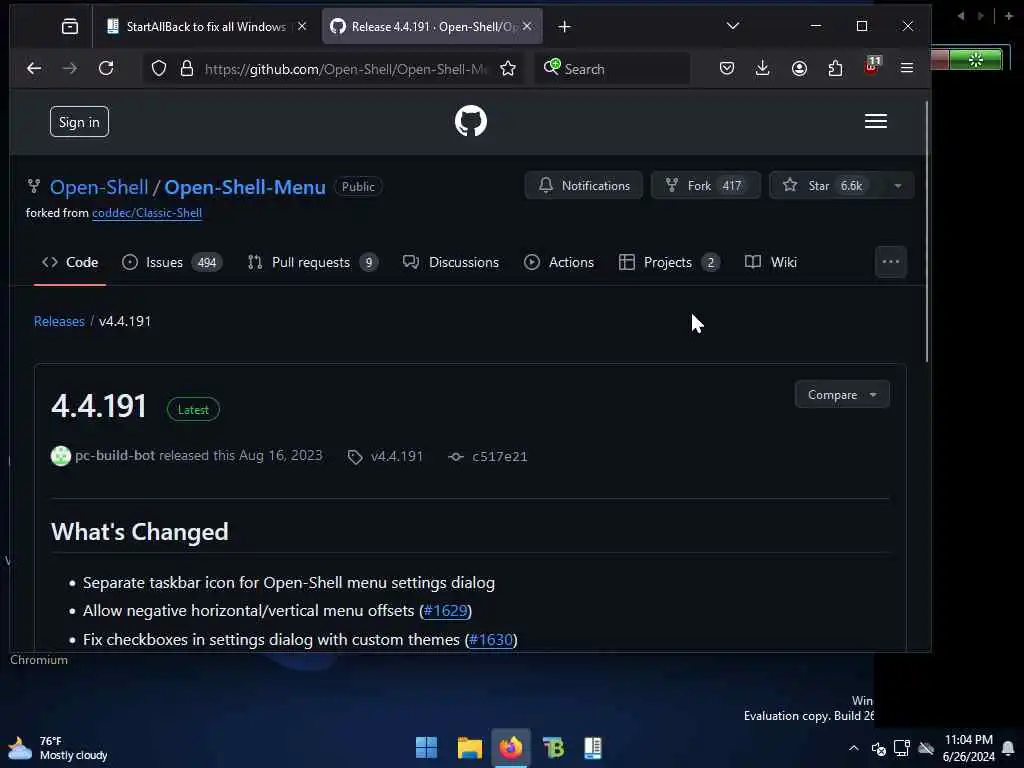
Task: View site security lock info
Action: pyautogui.click(x=187, y=69)
